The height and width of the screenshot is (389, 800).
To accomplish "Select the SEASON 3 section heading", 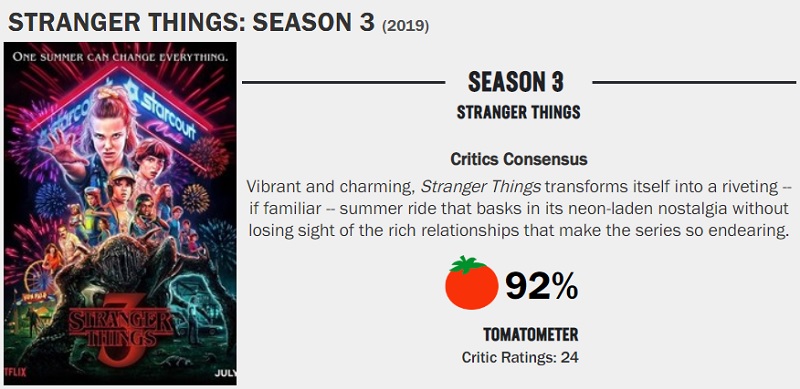I will pos(516,82).
